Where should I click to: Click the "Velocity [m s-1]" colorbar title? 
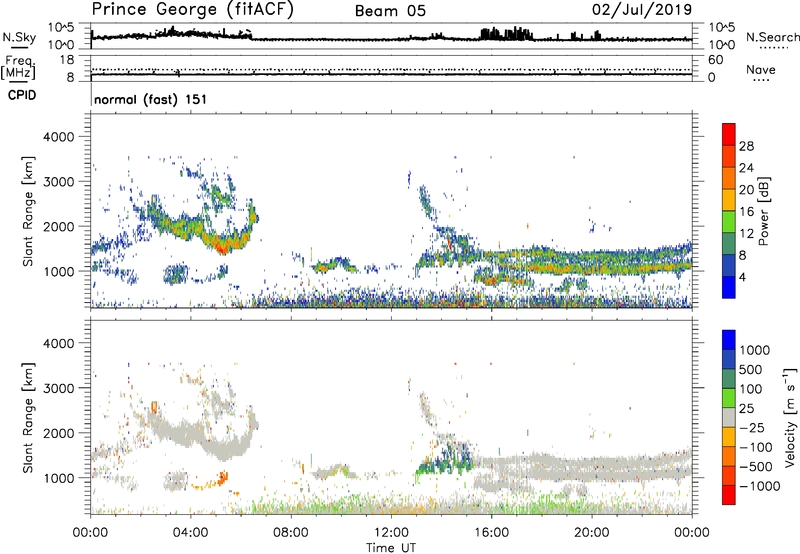pyautogui.click(x=790, y=417)
